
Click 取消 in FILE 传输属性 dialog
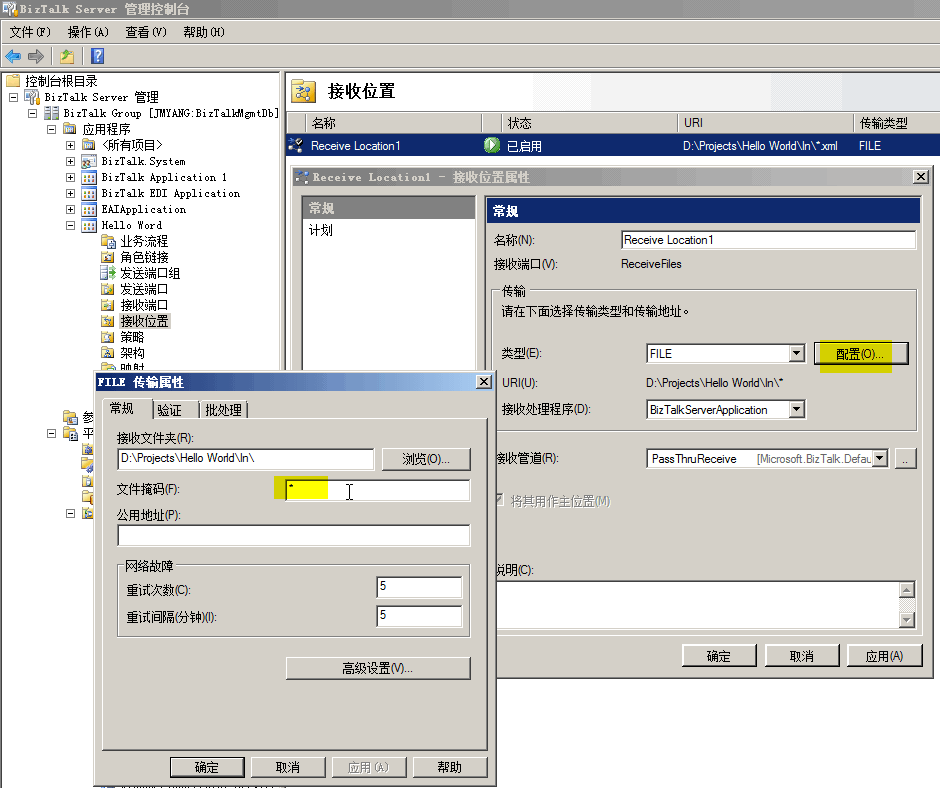[x=288, y=767]
